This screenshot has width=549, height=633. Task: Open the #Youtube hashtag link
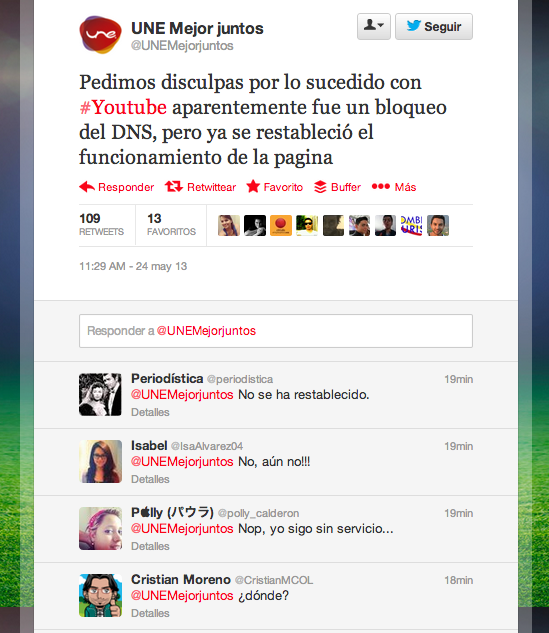click(x=123, y=107)
